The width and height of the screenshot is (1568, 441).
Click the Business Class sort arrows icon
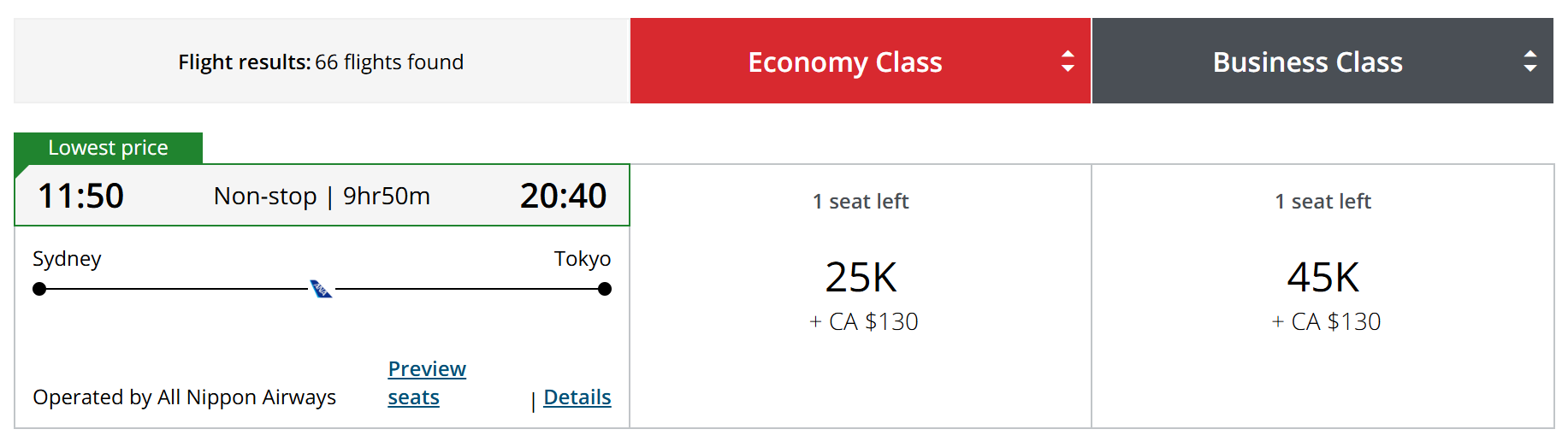1530,62
